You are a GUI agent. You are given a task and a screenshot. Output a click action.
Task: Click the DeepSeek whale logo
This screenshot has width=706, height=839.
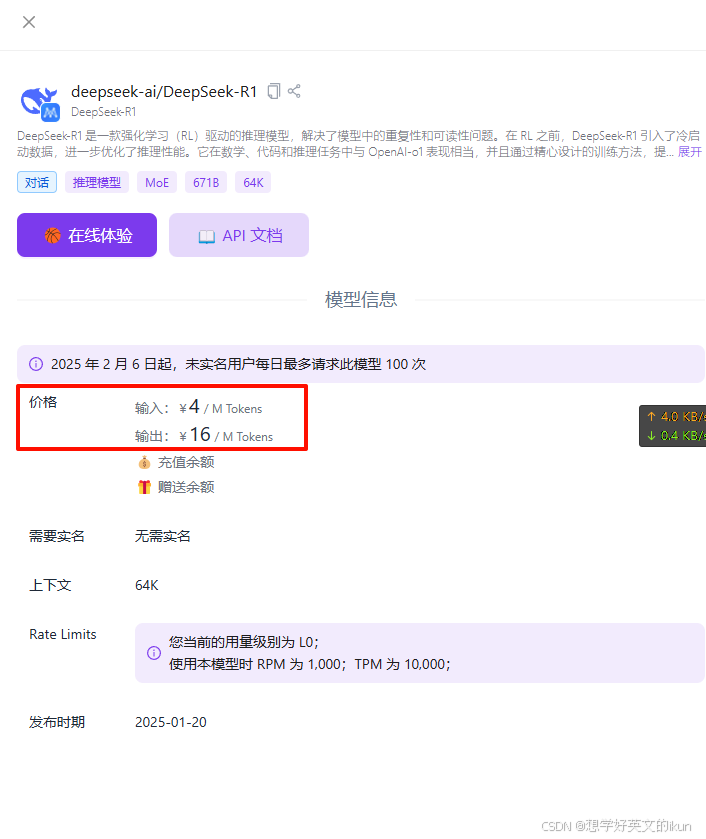(40, 102)
